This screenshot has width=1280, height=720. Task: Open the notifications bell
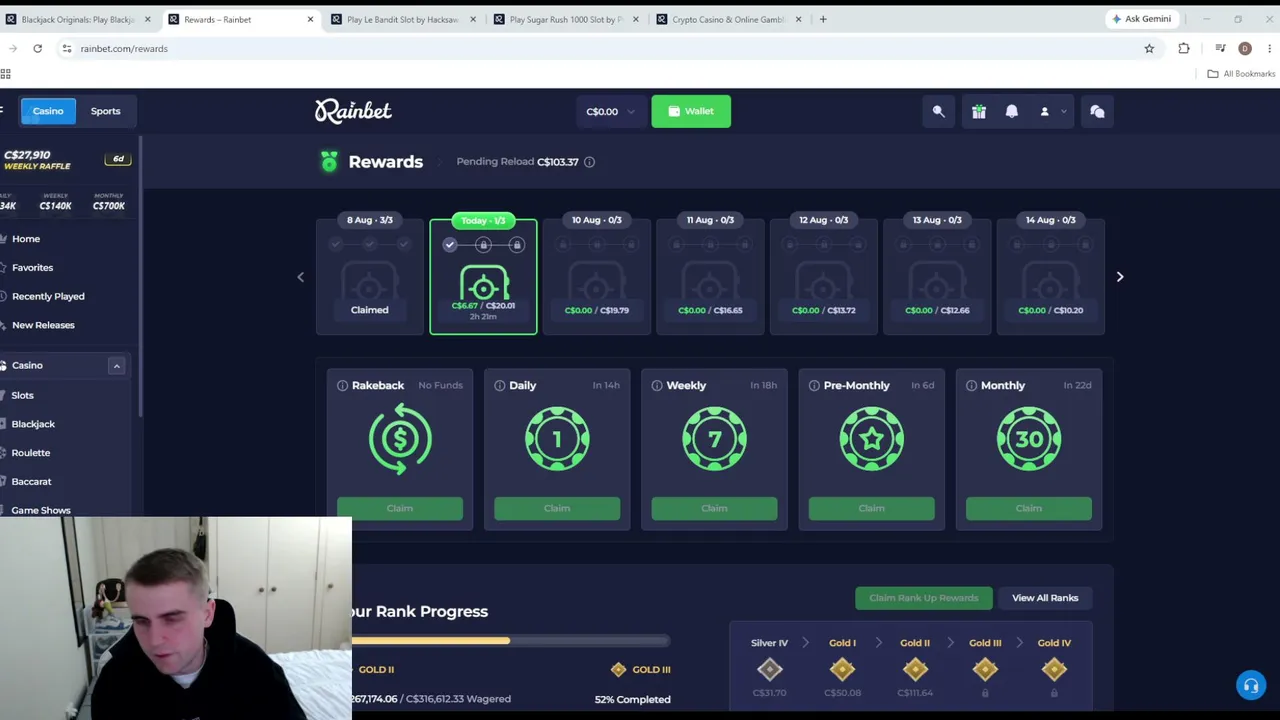1011,112
